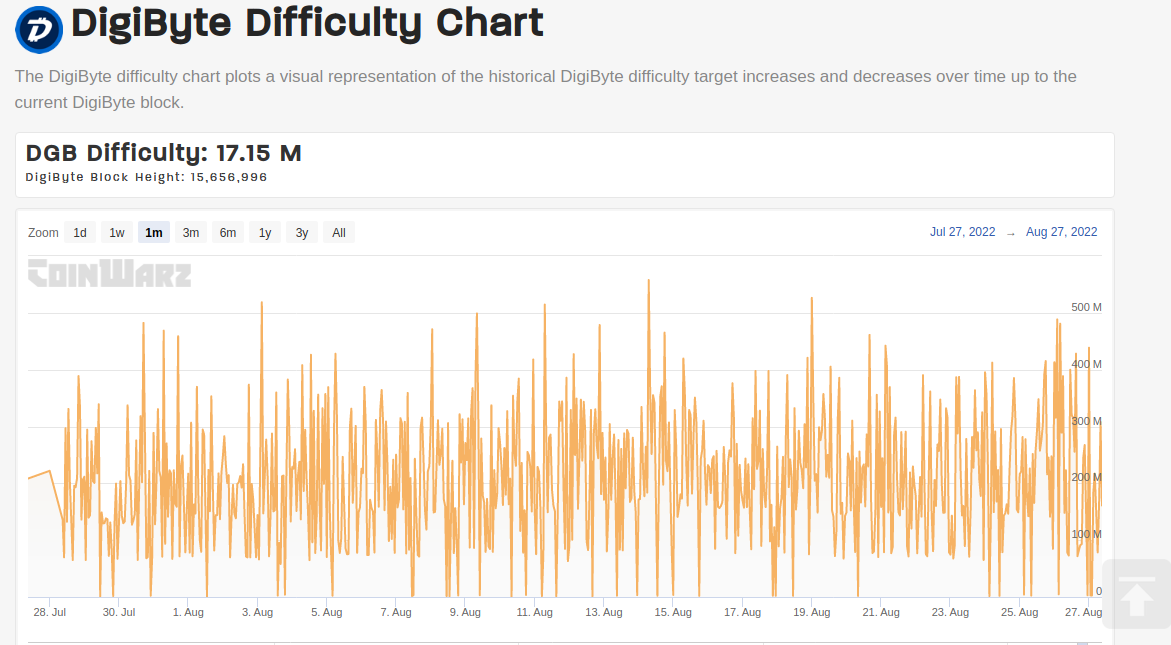Screen dimensions: 1171x645
Task: Select the 6m zoom range
Action: [x=228, y=233]
